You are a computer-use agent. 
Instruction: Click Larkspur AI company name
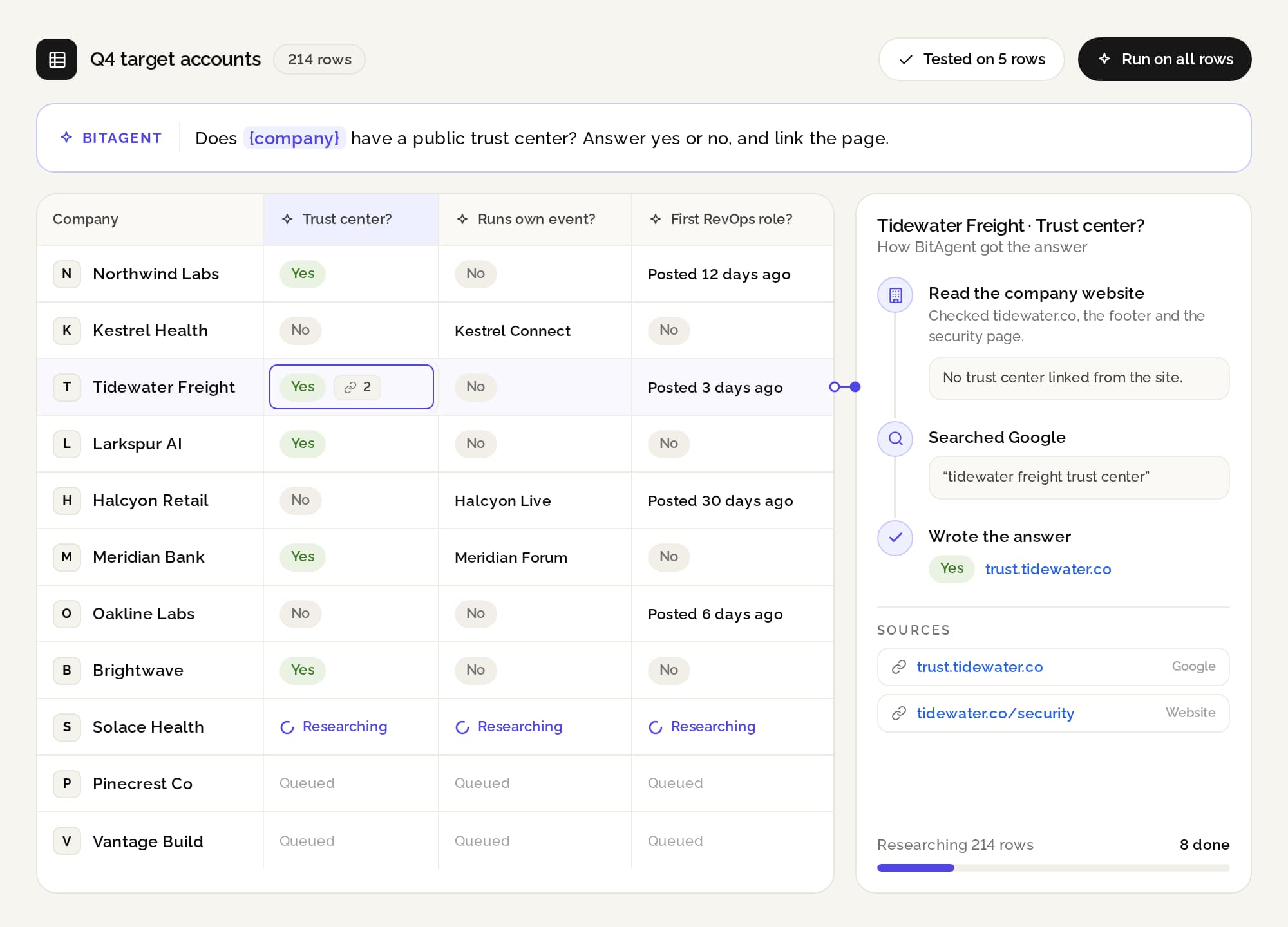click(138, 444)
